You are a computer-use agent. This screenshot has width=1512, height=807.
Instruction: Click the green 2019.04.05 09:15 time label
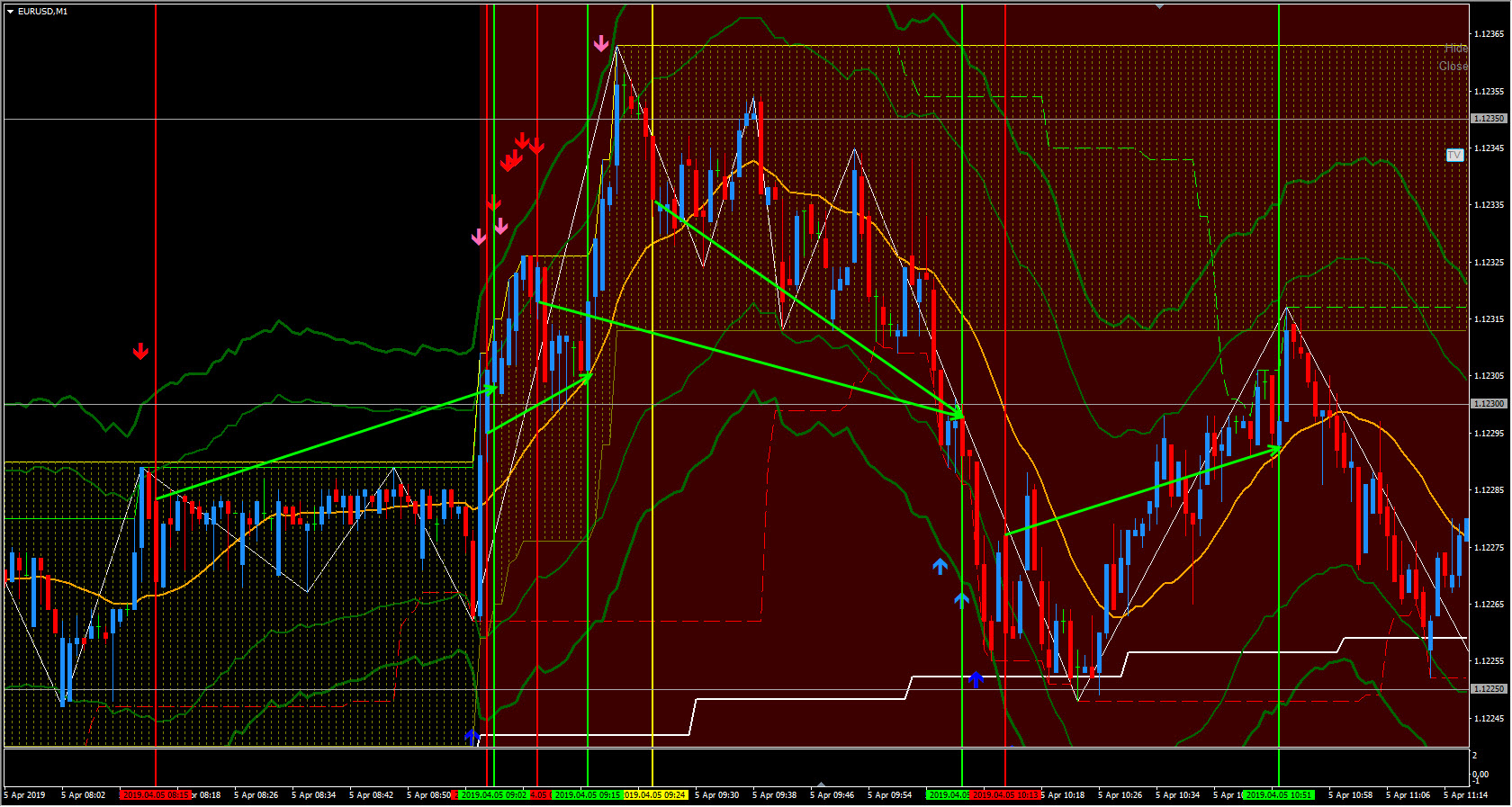click(x=586, y=795)
